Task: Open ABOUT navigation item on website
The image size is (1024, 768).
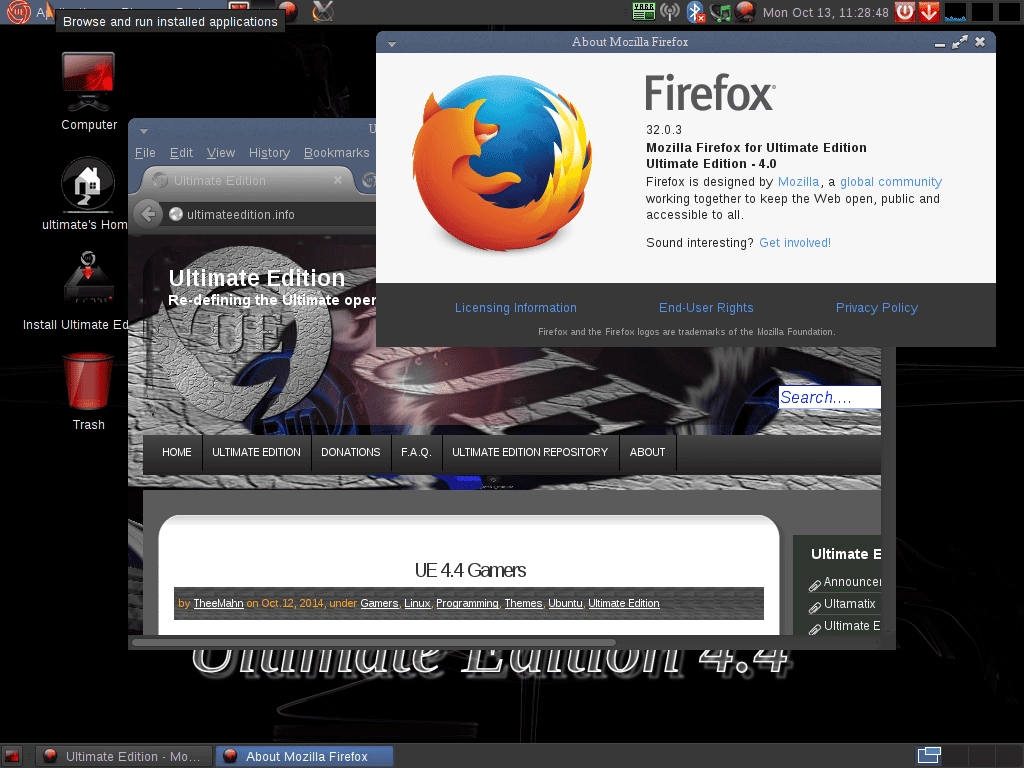Action: 647,452
